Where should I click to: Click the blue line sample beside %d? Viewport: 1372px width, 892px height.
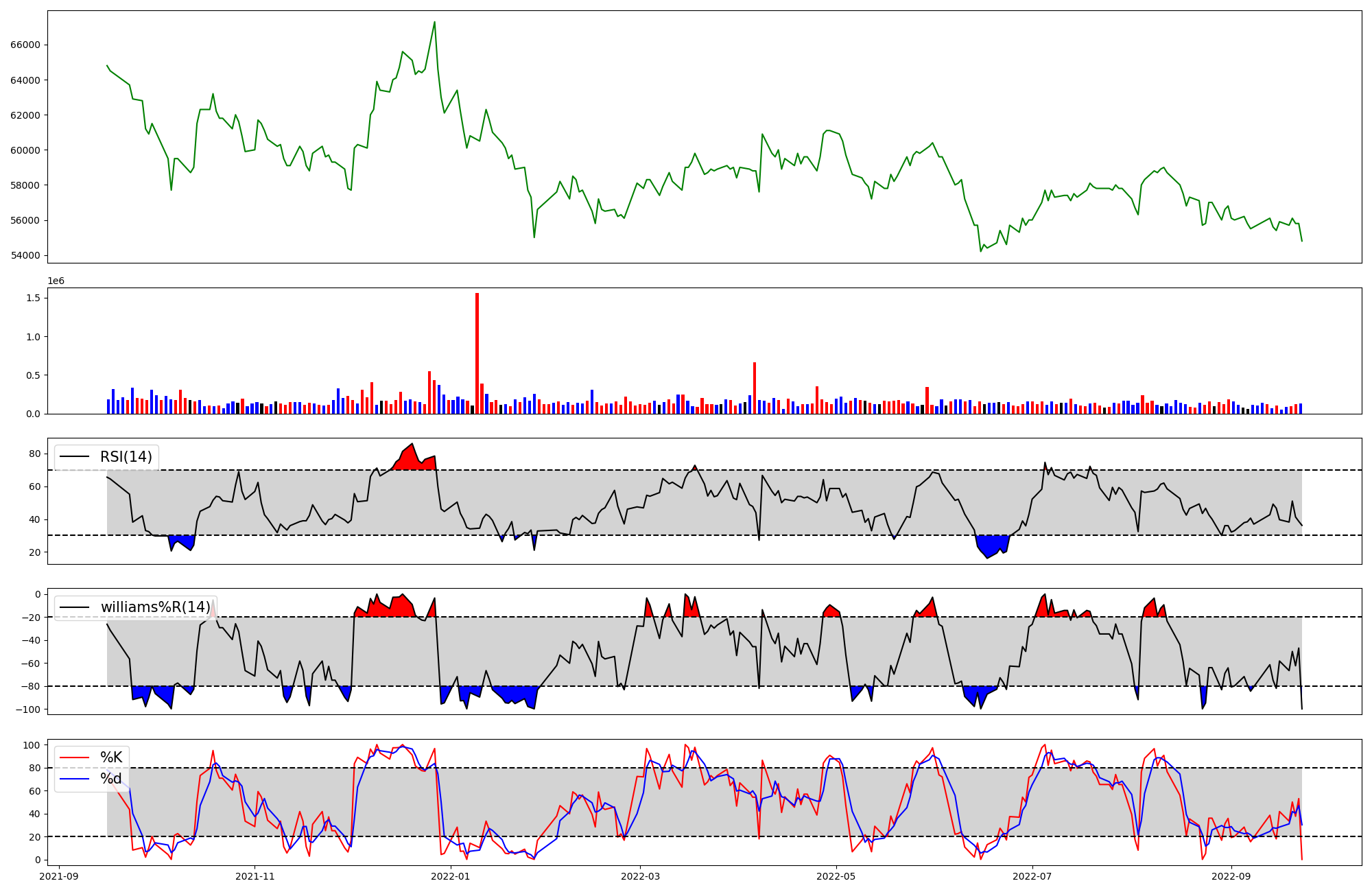point(75,779)
